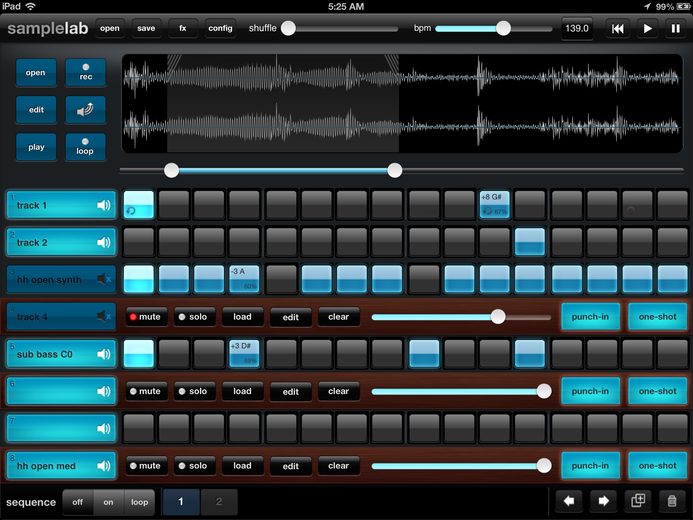
Task: Save the project with the save button
Action: coord(146,28)
